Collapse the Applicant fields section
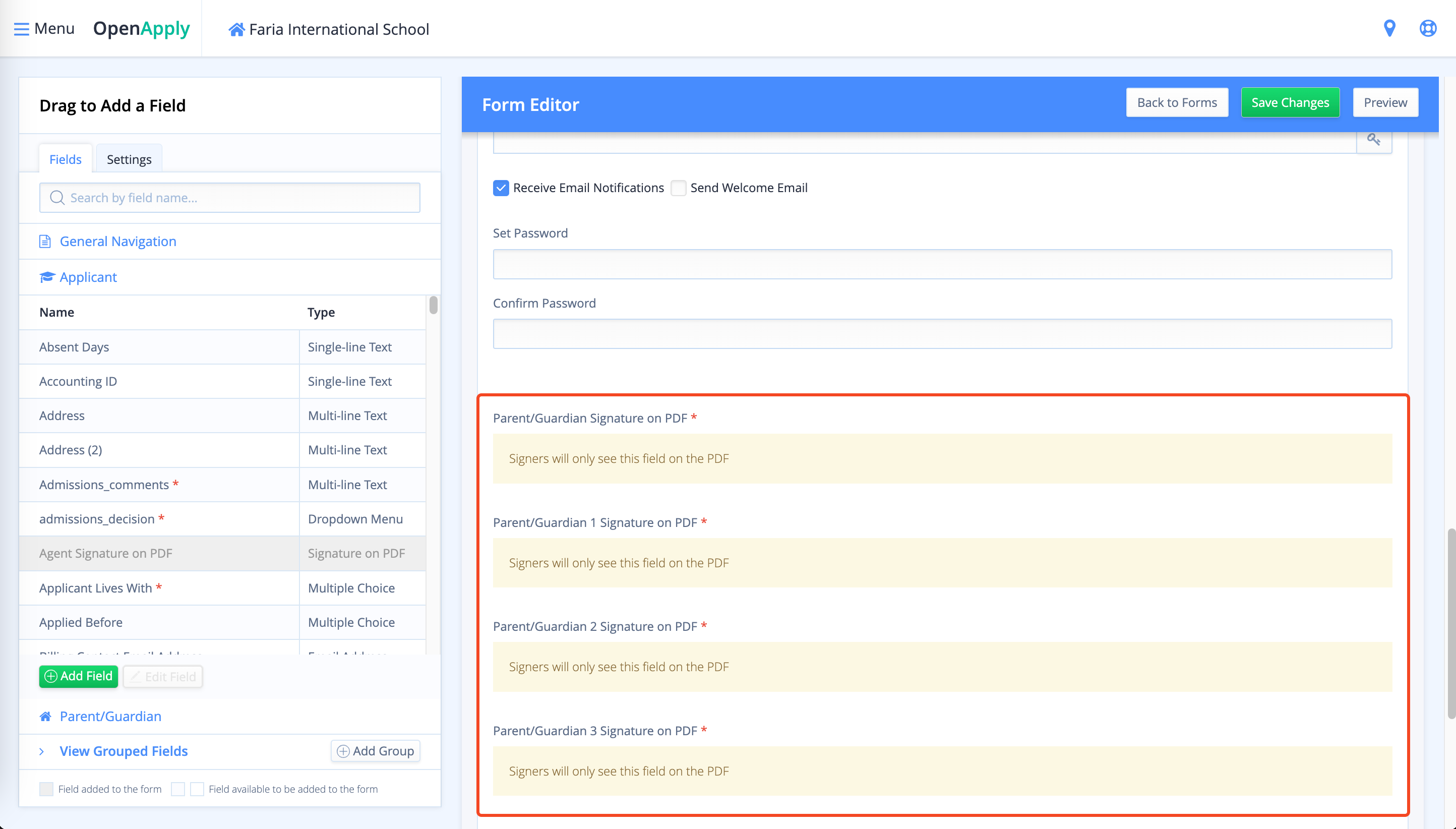The image size is (1456, 829). 88,277
